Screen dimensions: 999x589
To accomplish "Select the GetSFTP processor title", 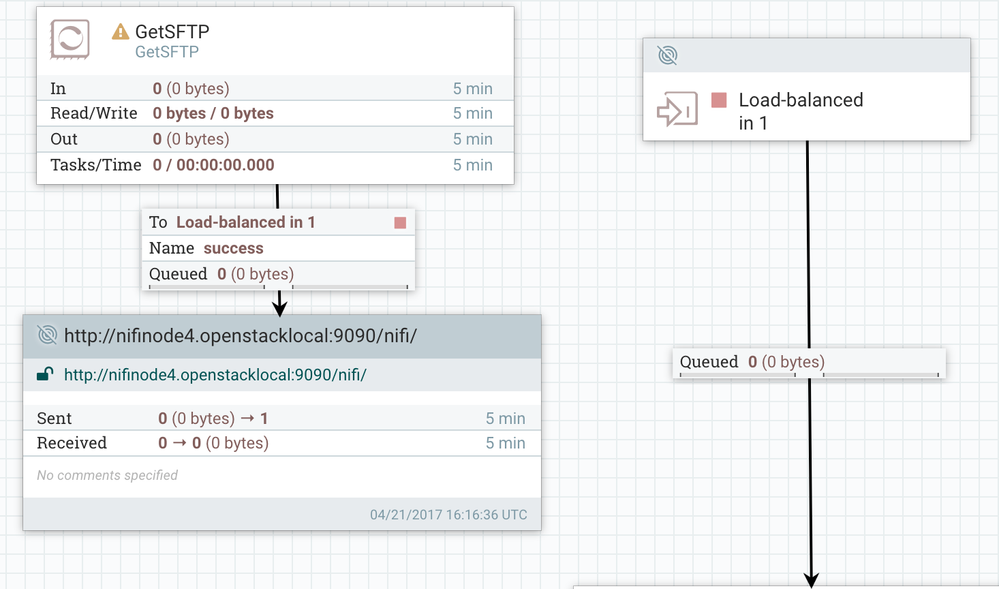I will (172, 32).
